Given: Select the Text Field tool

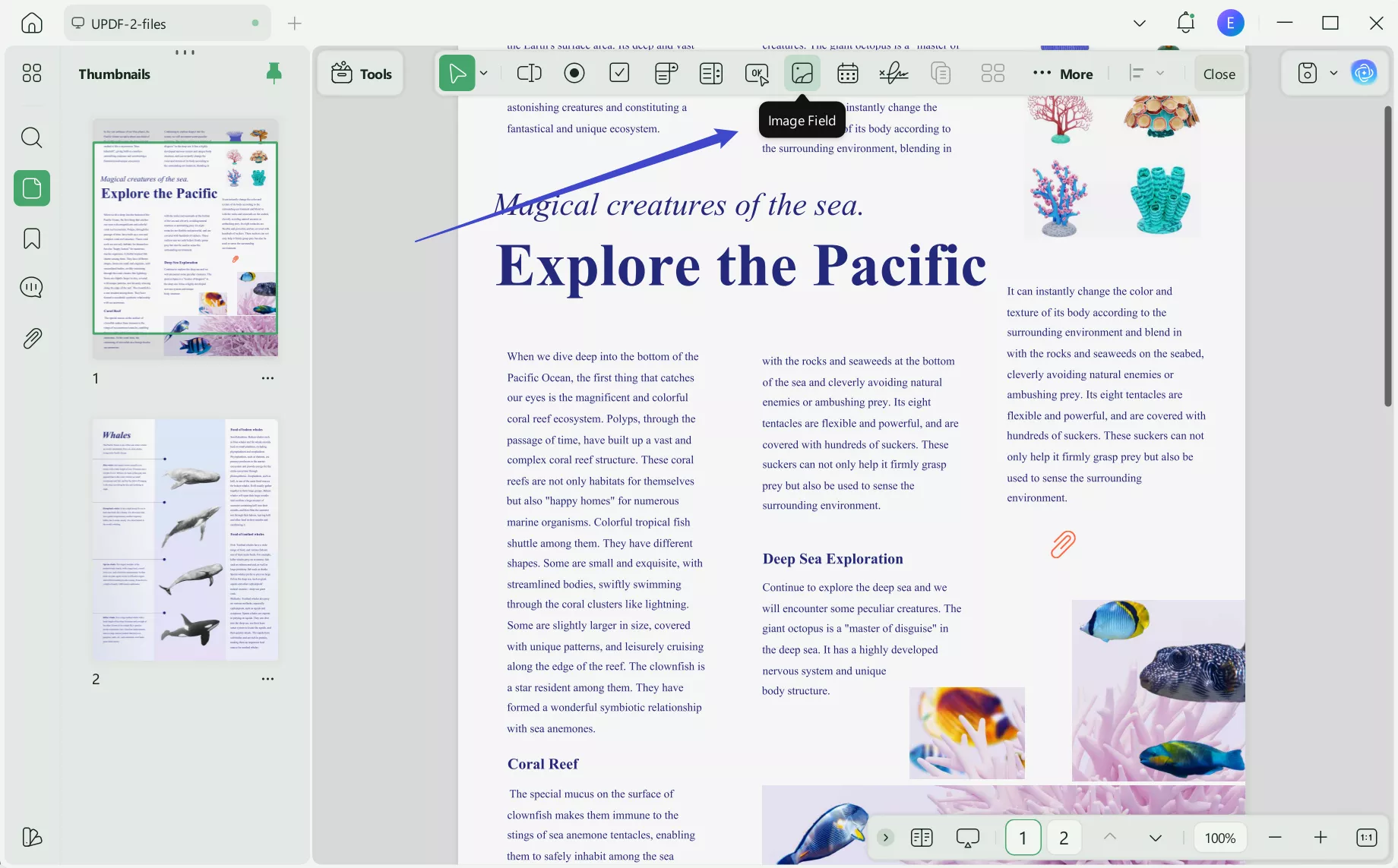Looking at the screenshot, I should (x=529, y=74).
